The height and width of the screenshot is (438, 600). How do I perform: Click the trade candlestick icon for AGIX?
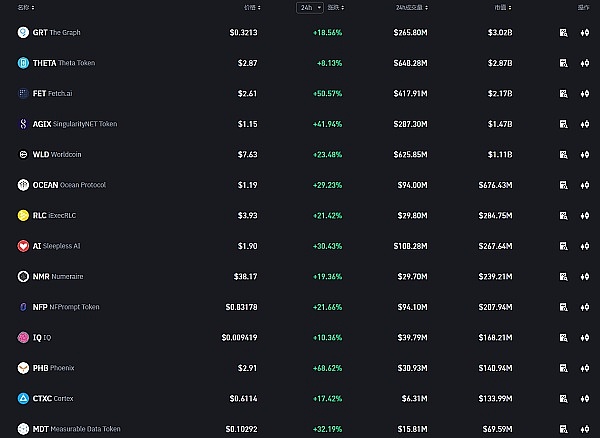[x=584, y=124]
